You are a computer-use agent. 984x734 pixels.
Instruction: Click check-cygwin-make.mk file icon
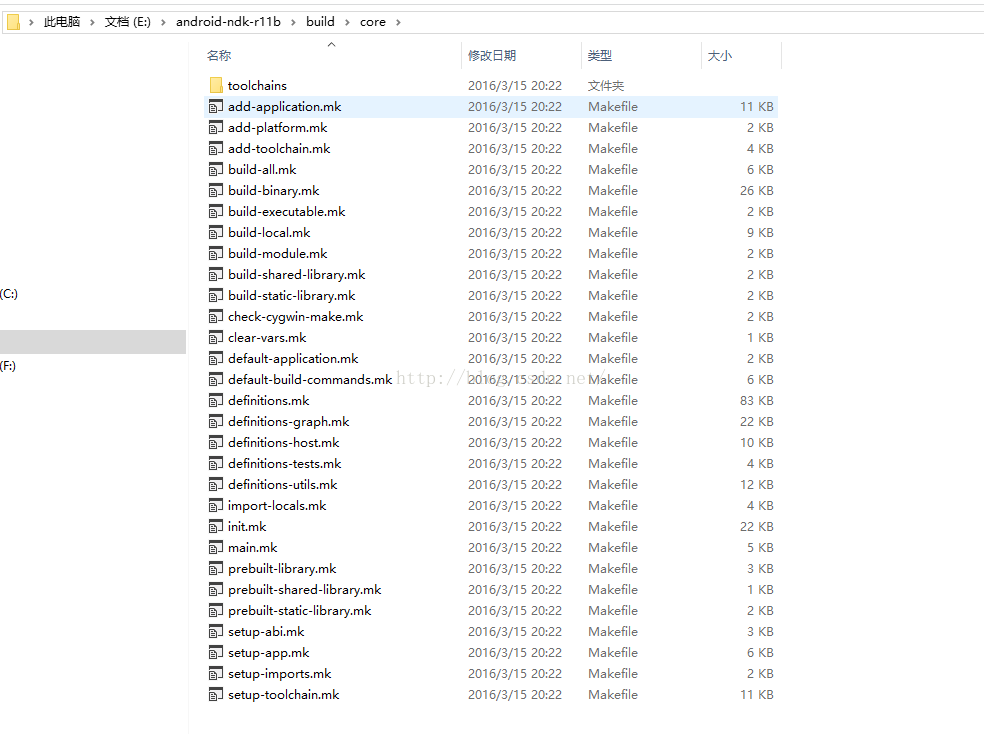[x=216, y=317]
